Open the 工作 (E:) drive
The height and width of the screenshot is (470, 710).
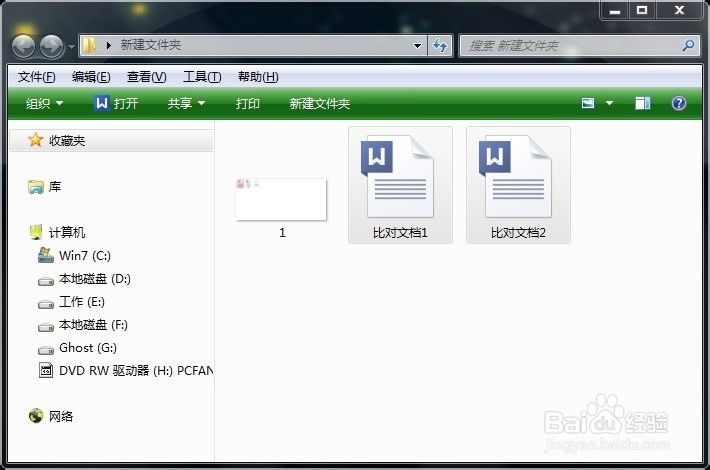click(x=82, y=302)
